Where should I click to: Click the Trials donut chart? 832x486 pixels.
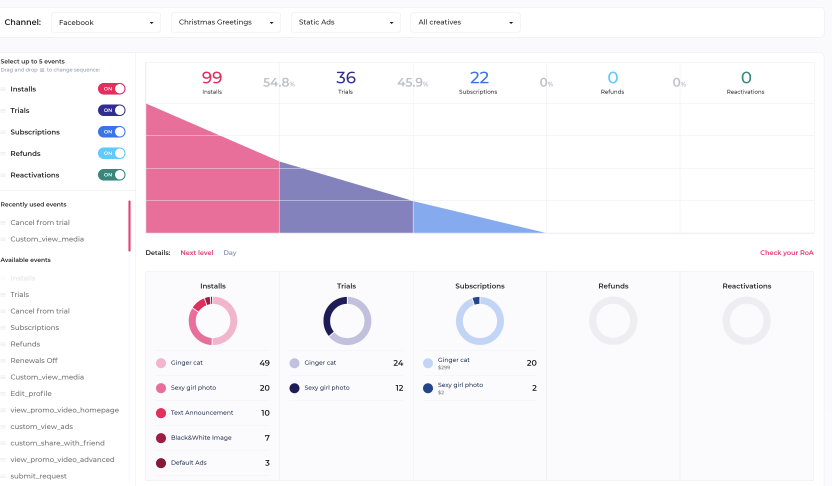347,321
